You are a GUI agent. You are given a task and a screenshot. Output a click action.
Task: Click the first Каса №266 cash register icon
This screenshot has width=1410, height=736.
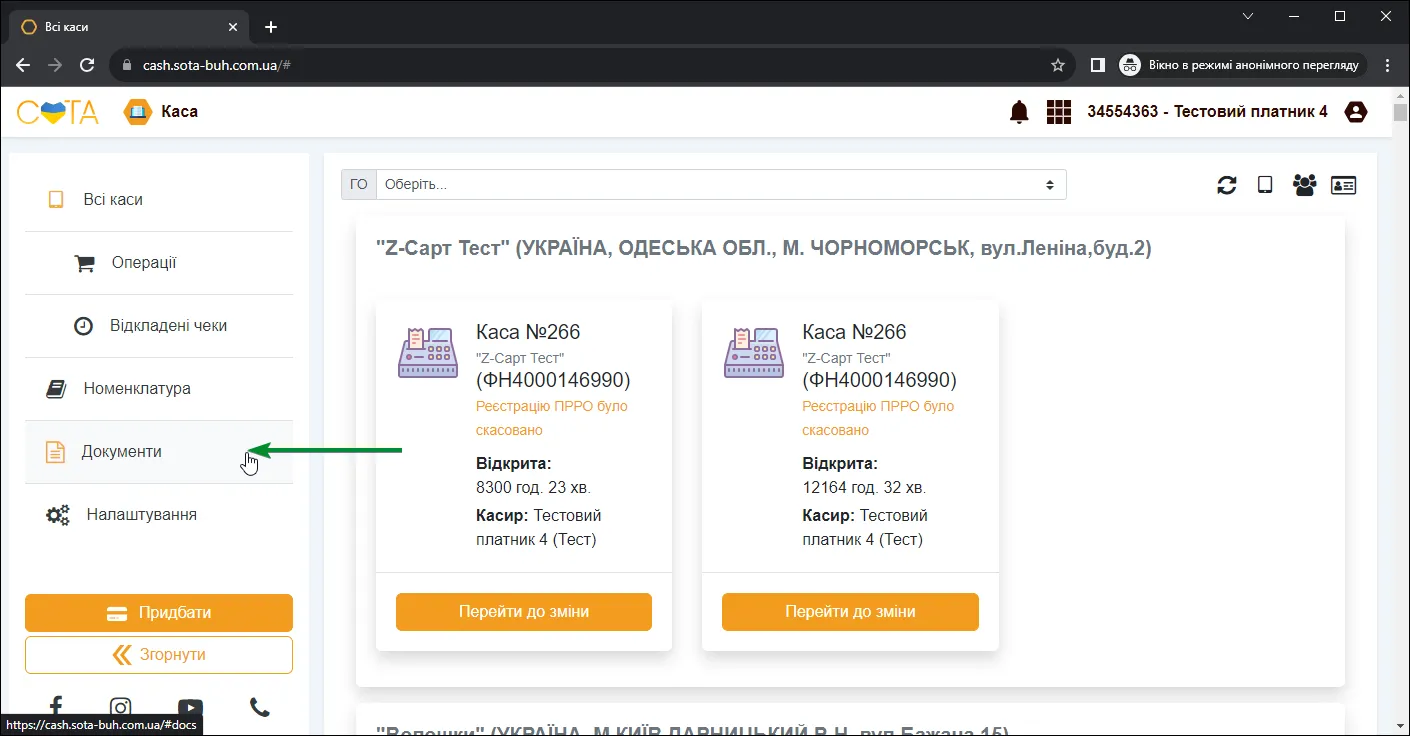point(428,353)
